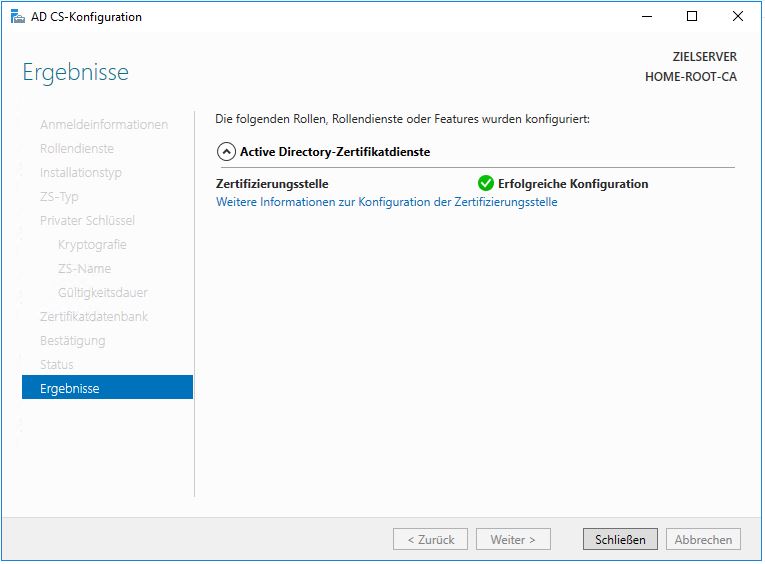
Task: Click the Abbrechen button
Action: 703,539
